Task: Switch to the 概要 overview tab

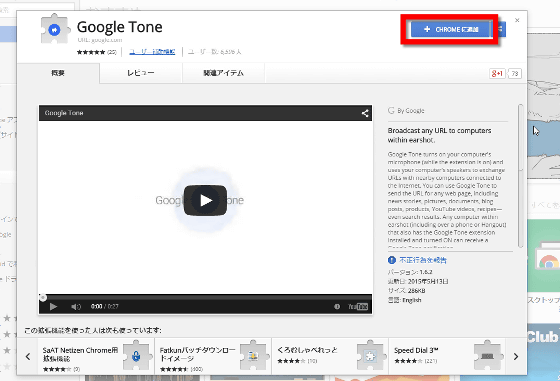Action: 58,73
